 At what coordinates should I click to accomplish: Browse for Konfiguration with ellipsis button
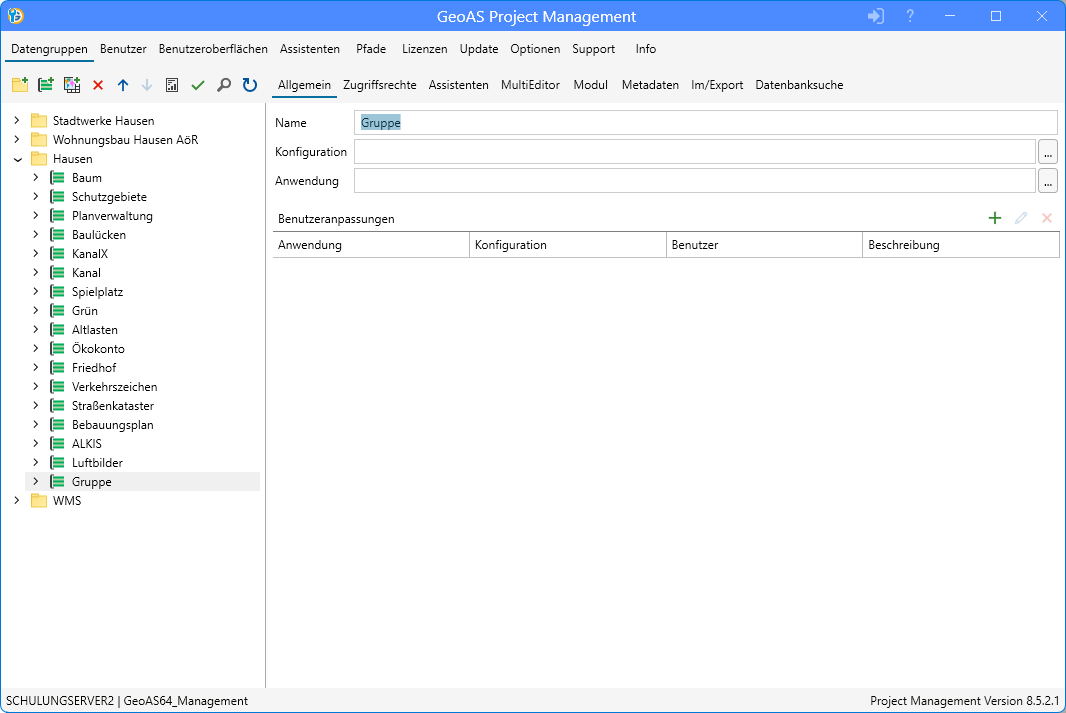coord(1047,152)
